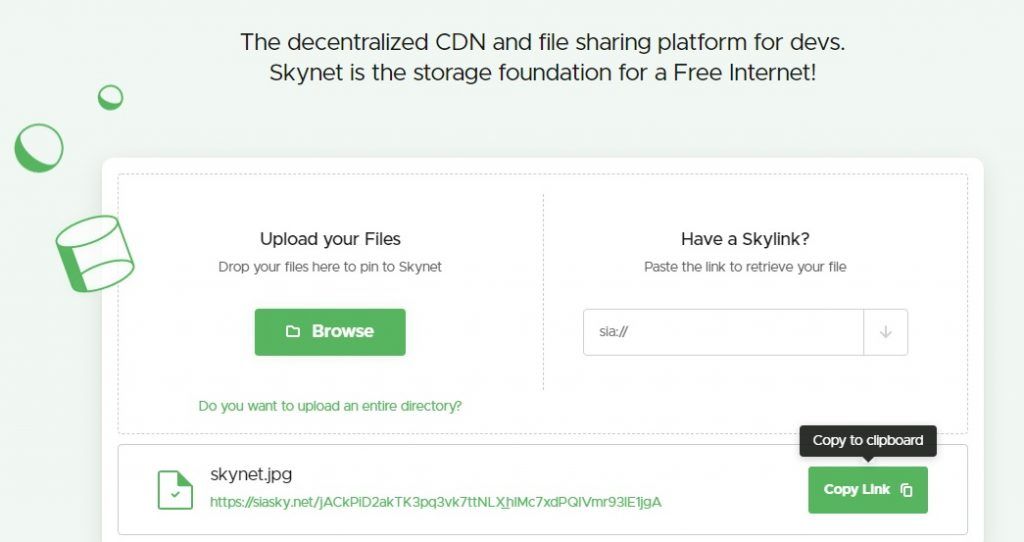Click the Paste the link instruction text
This screenshot has width=1024, height=542.
point(745,267)
